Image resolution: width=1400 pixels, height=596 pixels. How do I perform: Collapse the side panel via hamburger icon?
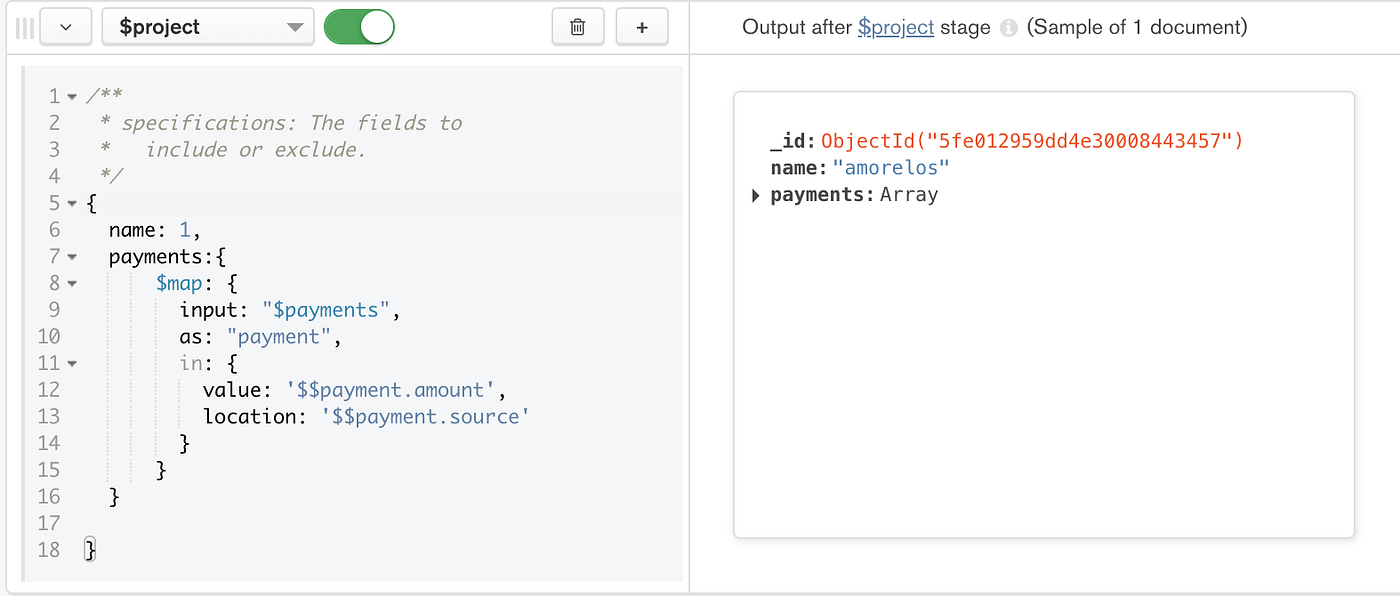pos(23,27)
